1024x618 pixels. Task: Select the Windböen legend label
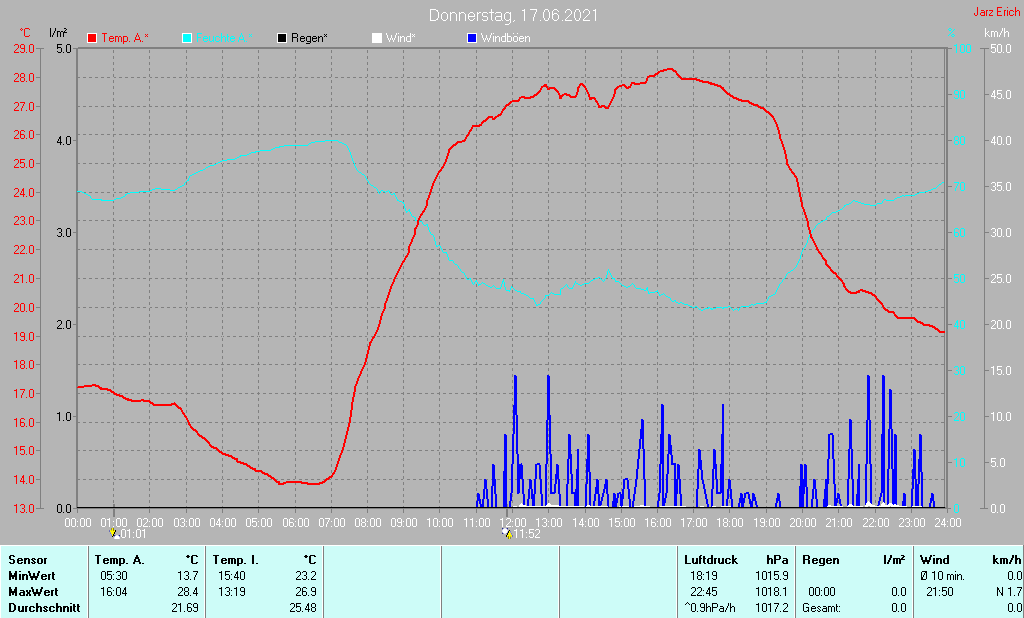tap(506, 38)
